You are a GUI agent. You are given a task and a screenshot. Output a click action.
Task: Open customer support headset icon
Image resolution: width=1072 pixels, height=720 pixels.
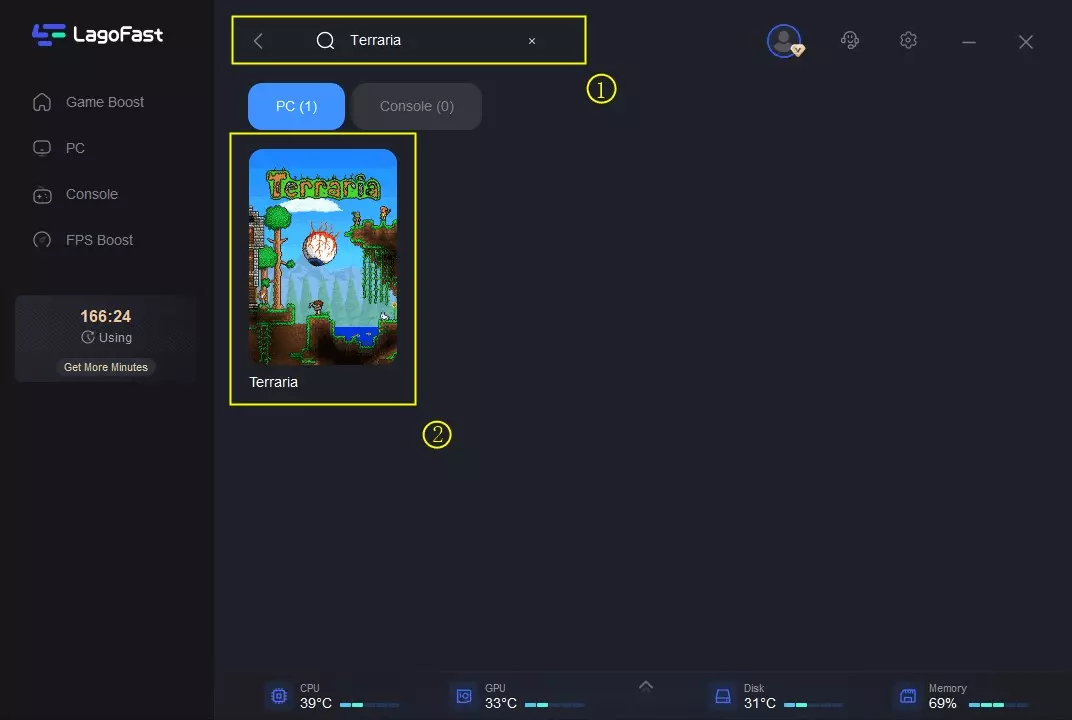[x=850, y=40]
